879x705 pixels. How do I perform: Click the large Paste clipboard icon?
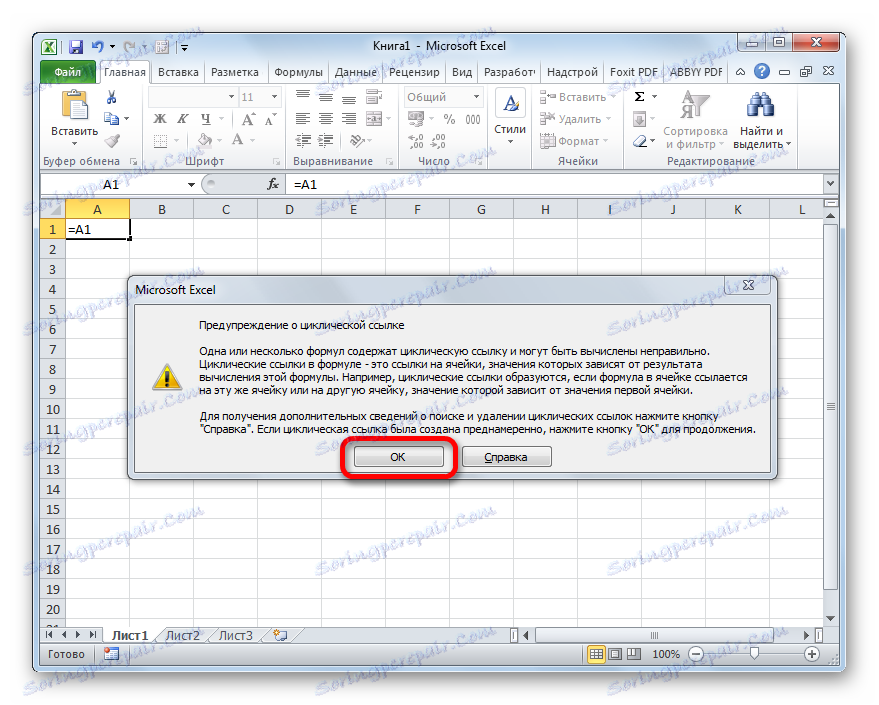coord(75,105)
